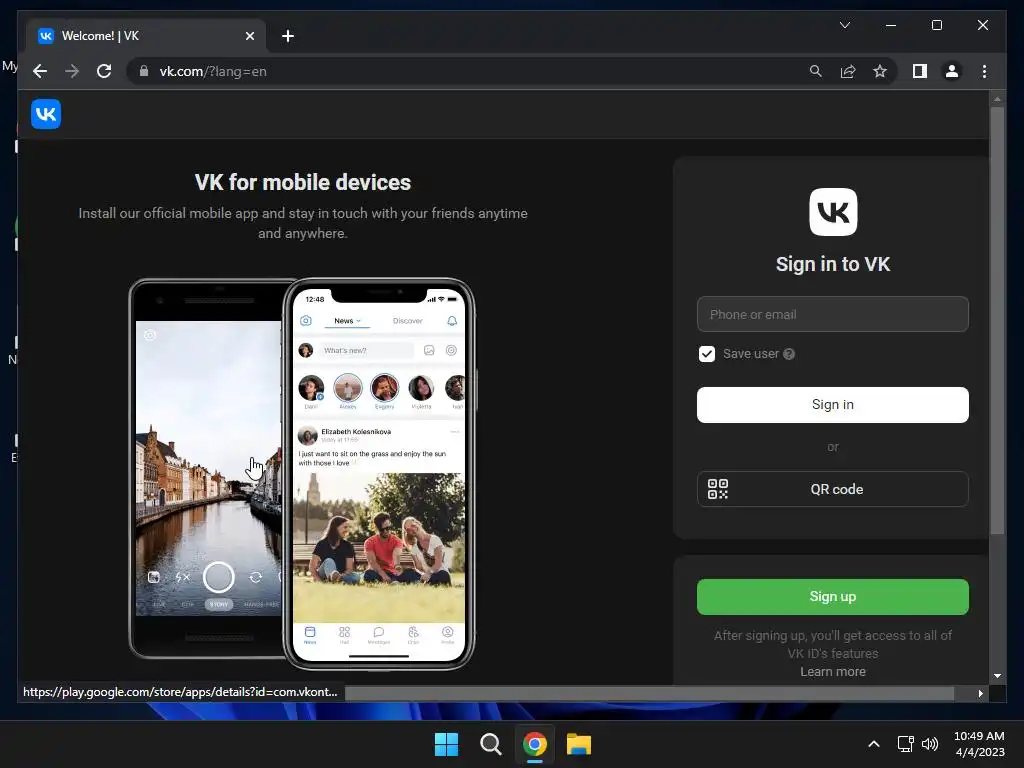Click the VK logo in page header
This screenshot has height=768, width=1024.
(46, 114)
